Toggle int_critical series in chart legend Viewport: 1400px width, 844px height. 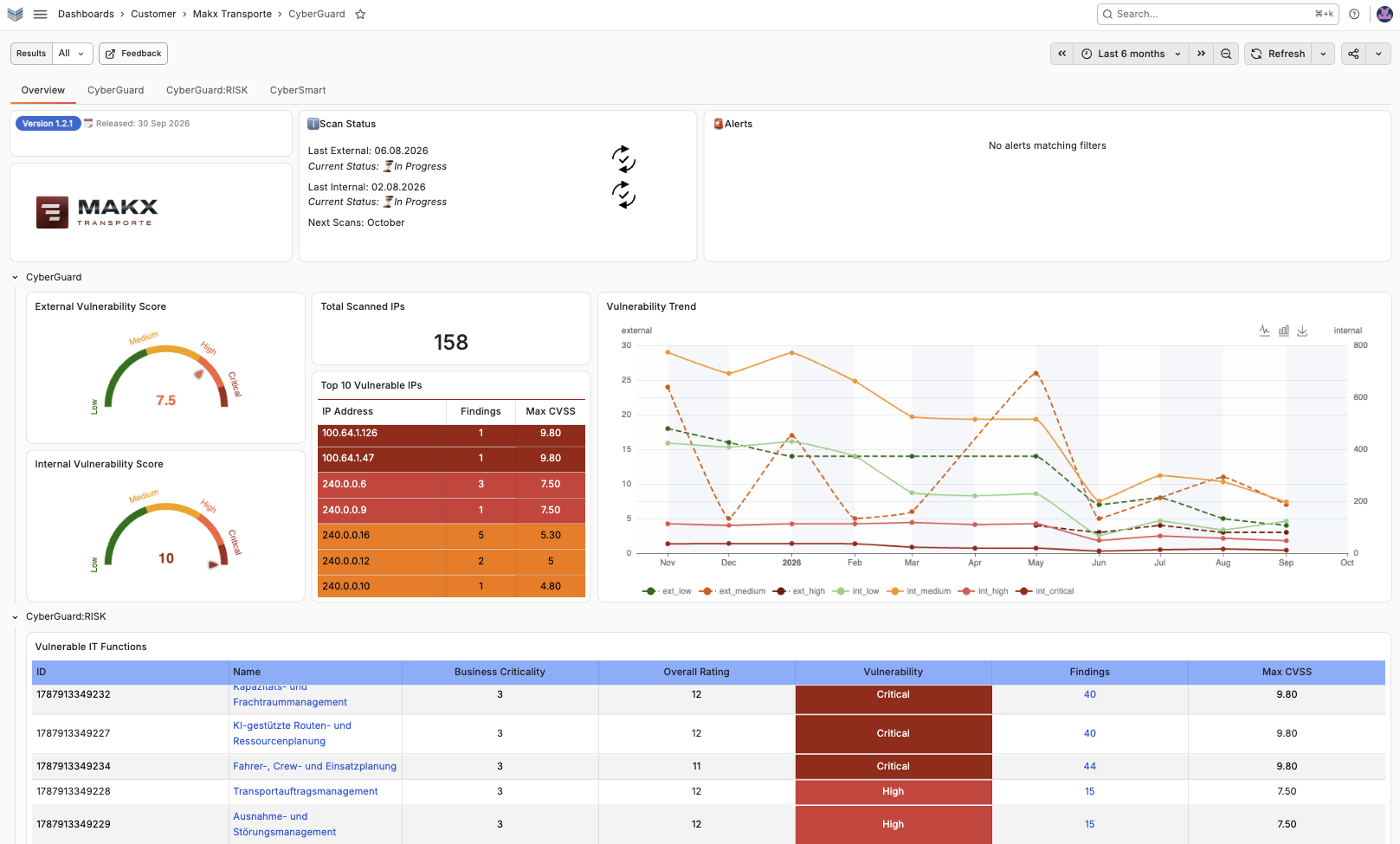pyautogui.click(x=1045, y=591)
